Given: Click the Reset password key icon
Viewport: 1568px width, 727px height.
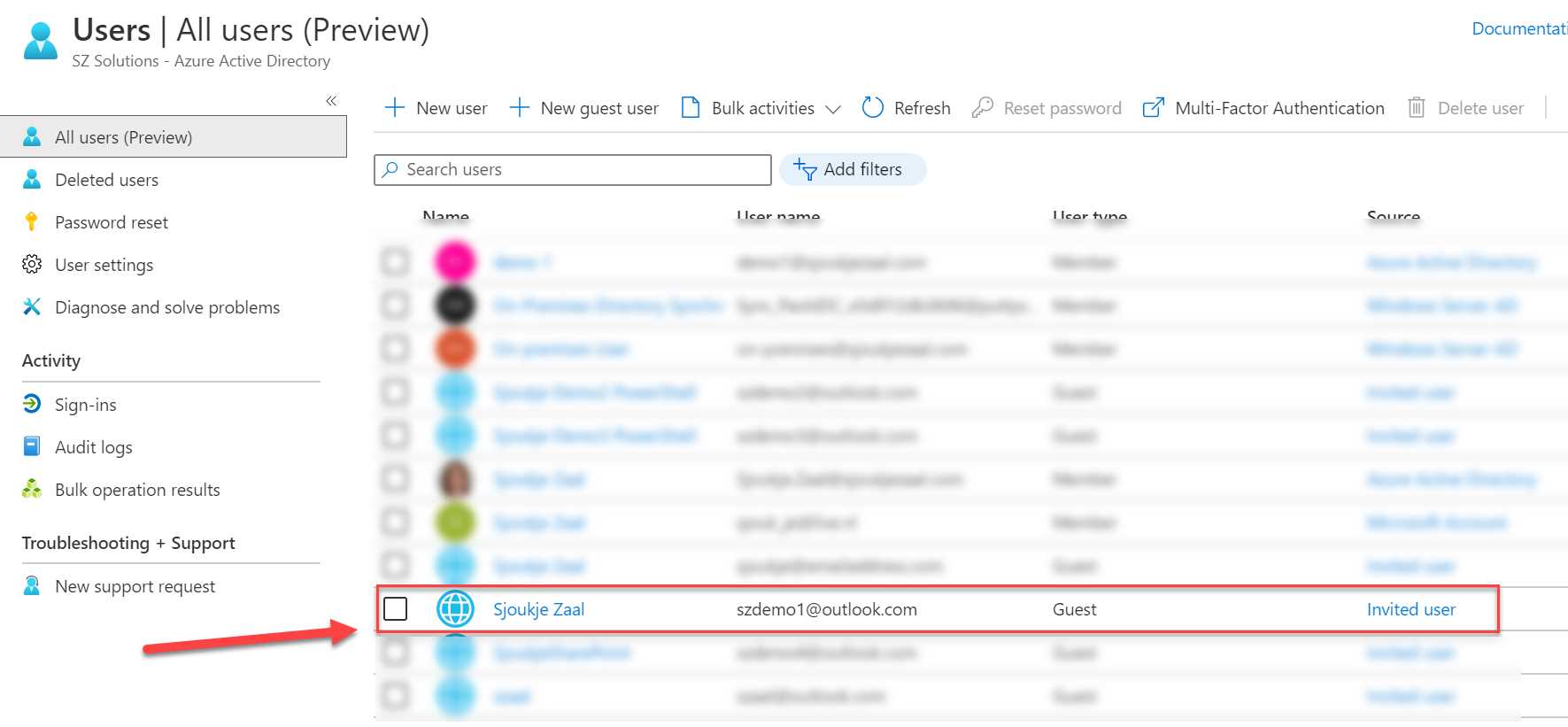Looking at the screenshot, I should (x=982, y=107).
